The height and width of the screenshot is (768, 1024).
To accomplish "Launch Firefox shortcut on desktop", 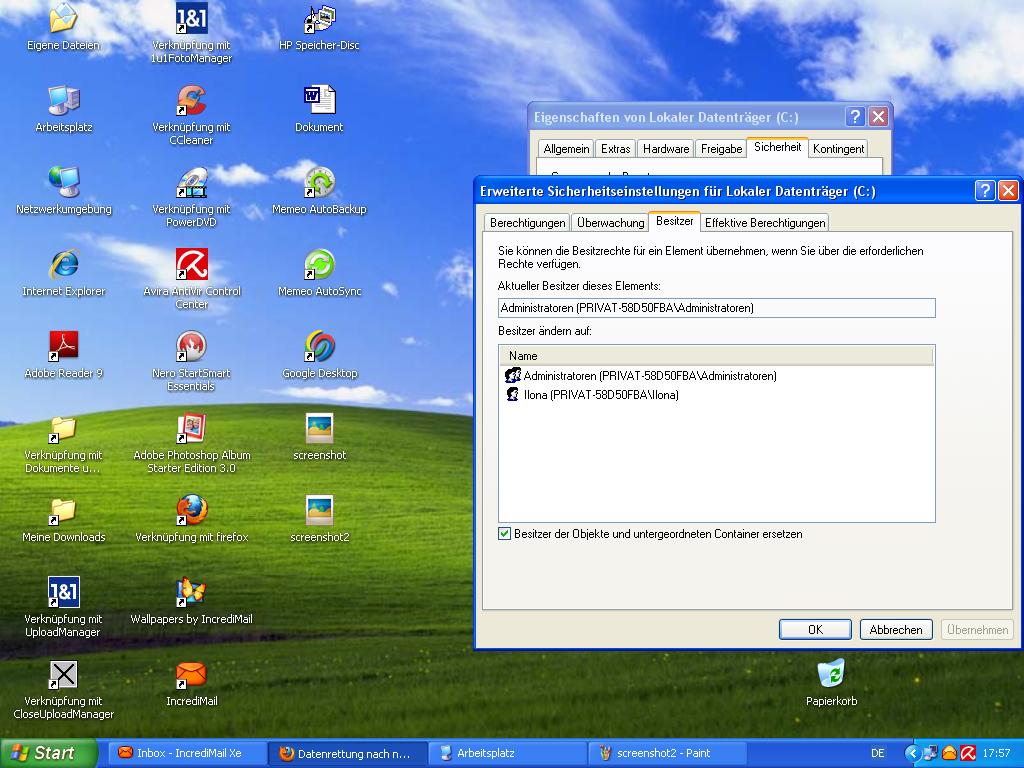I will point(191,511).
